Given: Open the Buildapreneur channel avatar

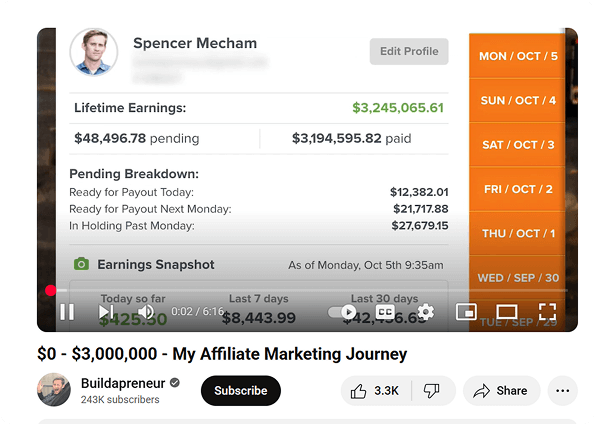Looking at the screenshot, I should click(x=54, y=389).
